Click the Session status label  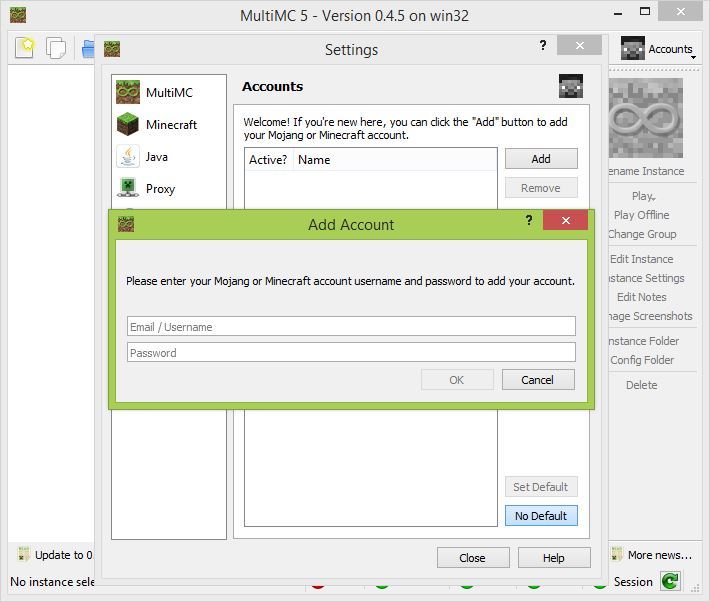[633, 582]
